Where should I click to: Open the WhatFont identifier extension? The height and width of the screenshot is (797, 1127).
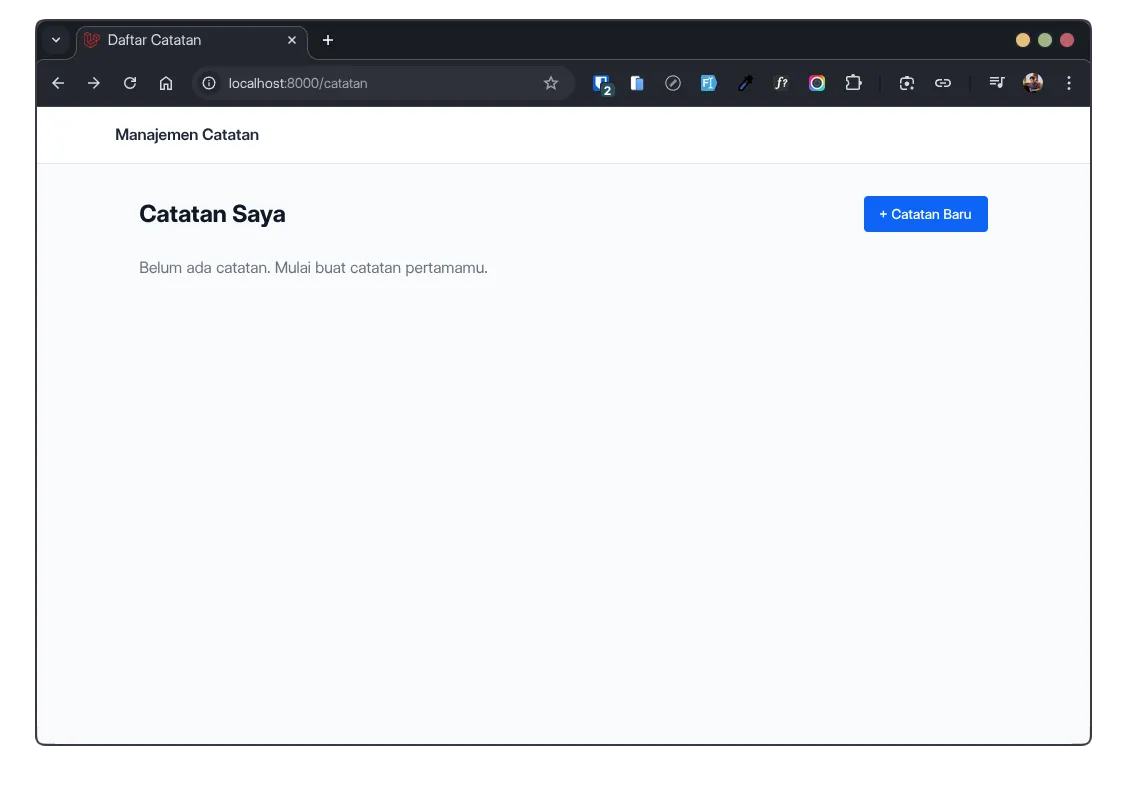tap(708, 83)
